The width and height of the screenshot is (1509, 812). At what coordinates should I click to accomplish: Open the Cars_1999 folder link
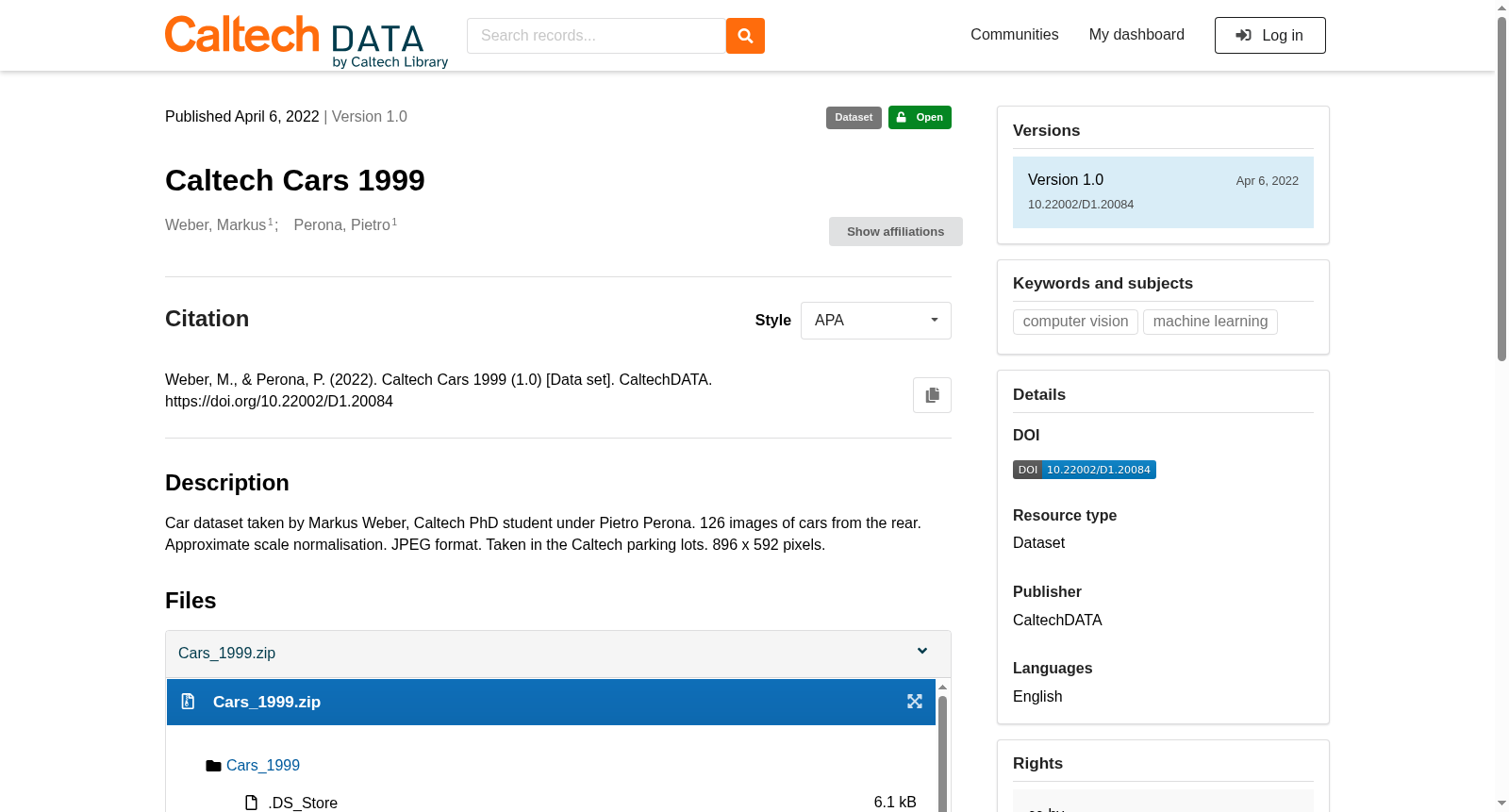[x=263, y=766]
